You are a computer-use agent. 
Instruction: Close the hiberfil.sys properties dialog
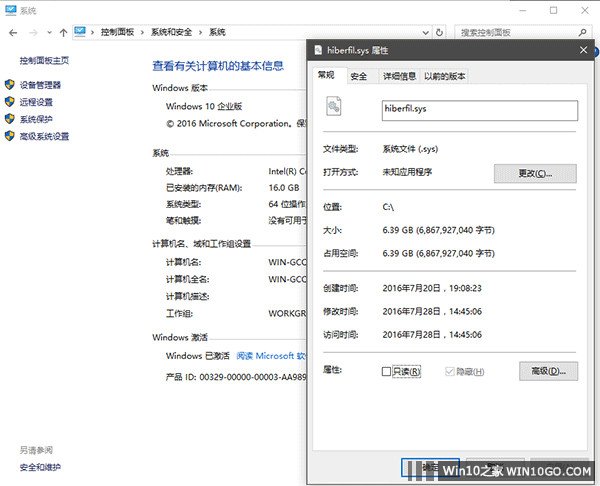pos(583,50)
